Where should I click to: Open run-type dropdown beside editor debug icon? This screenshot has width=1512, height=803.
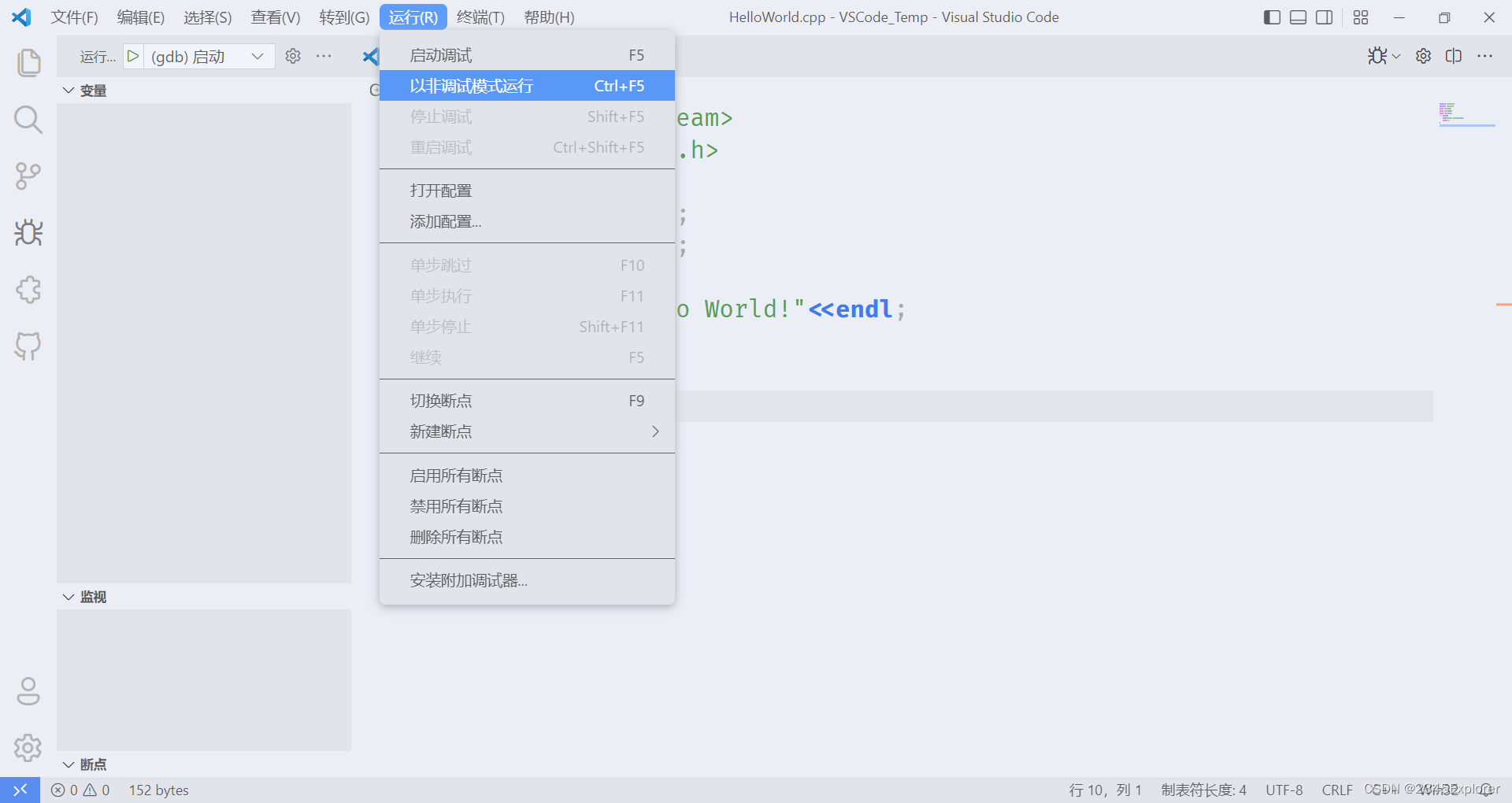tap(1397, 56)
